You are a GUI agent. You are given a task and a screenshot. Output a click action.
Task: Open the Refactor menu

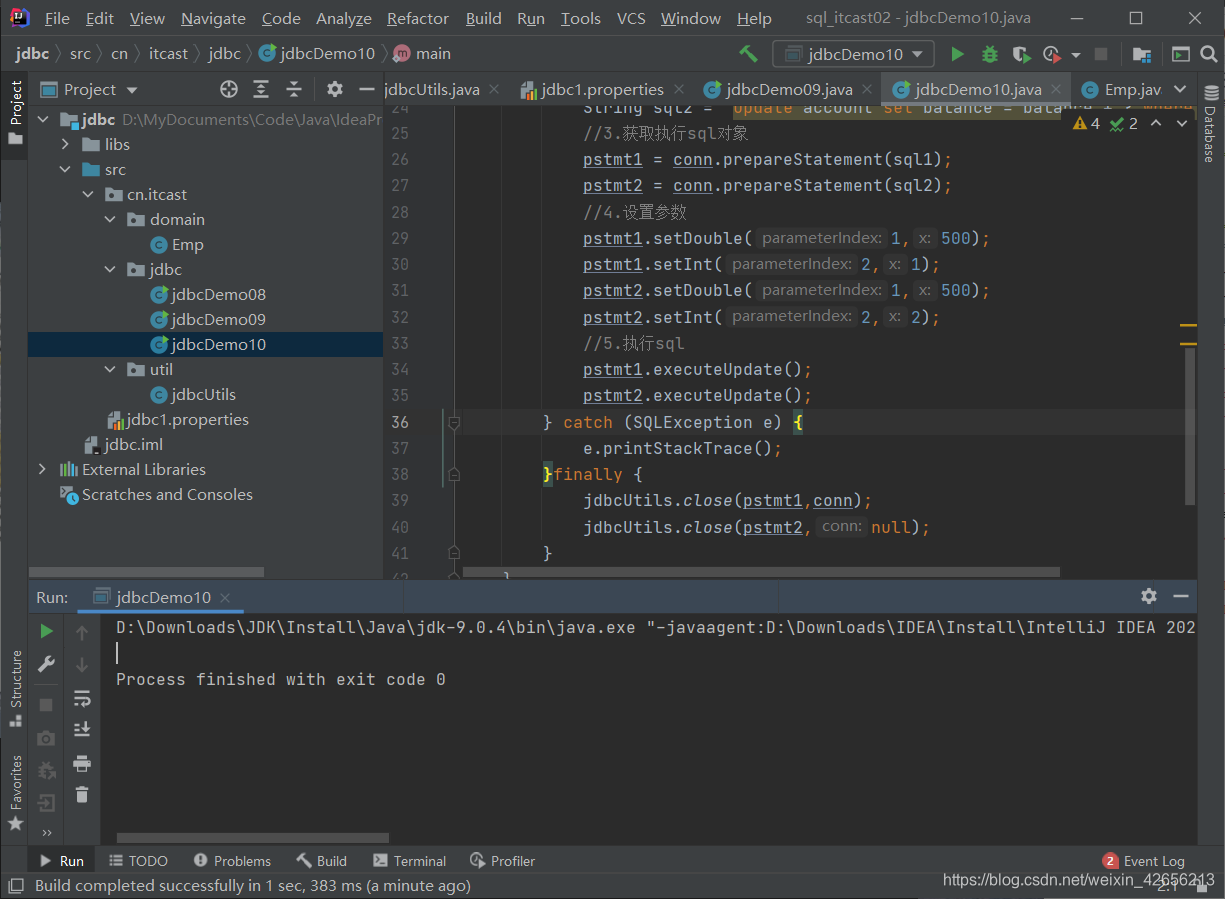click(418, 18)
